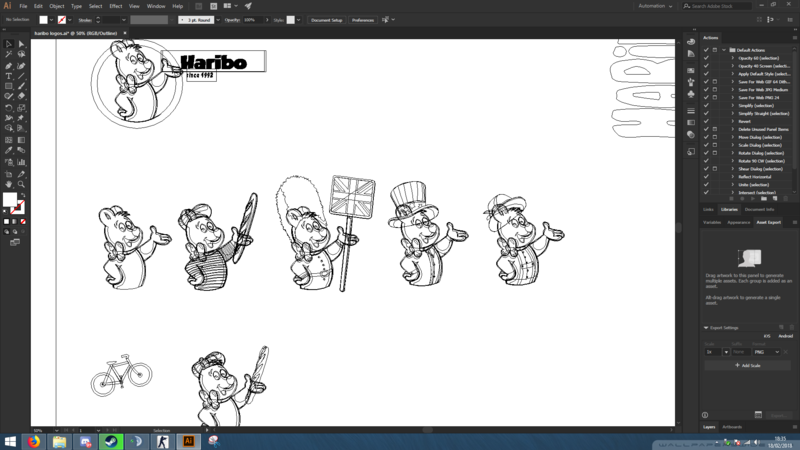800x450 pixels.
Task: Open Firefox from the taskbar
Action: [34, 441]
